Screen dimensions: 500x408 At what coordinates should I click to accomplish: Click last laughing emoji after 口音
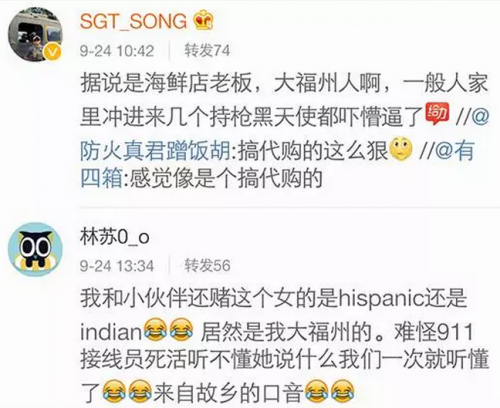point(343,390)
